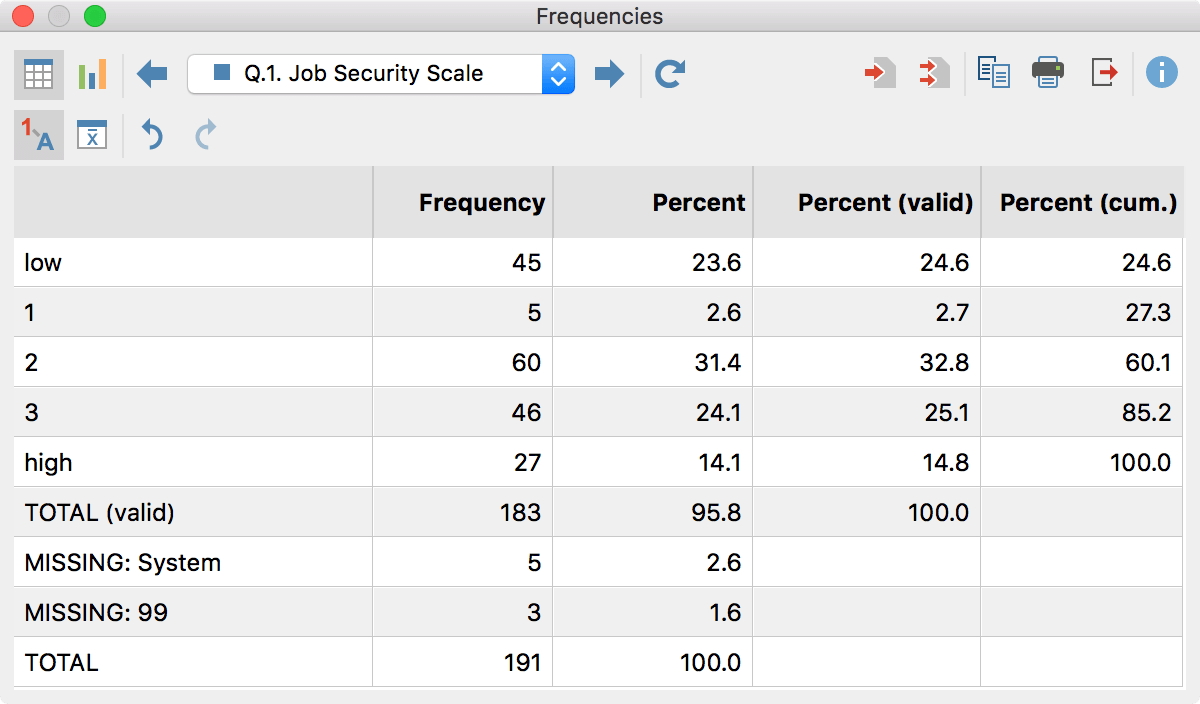1200x704 pixels.
Task: Click the Percent (cum.) column header
Action: (1082, 203)
